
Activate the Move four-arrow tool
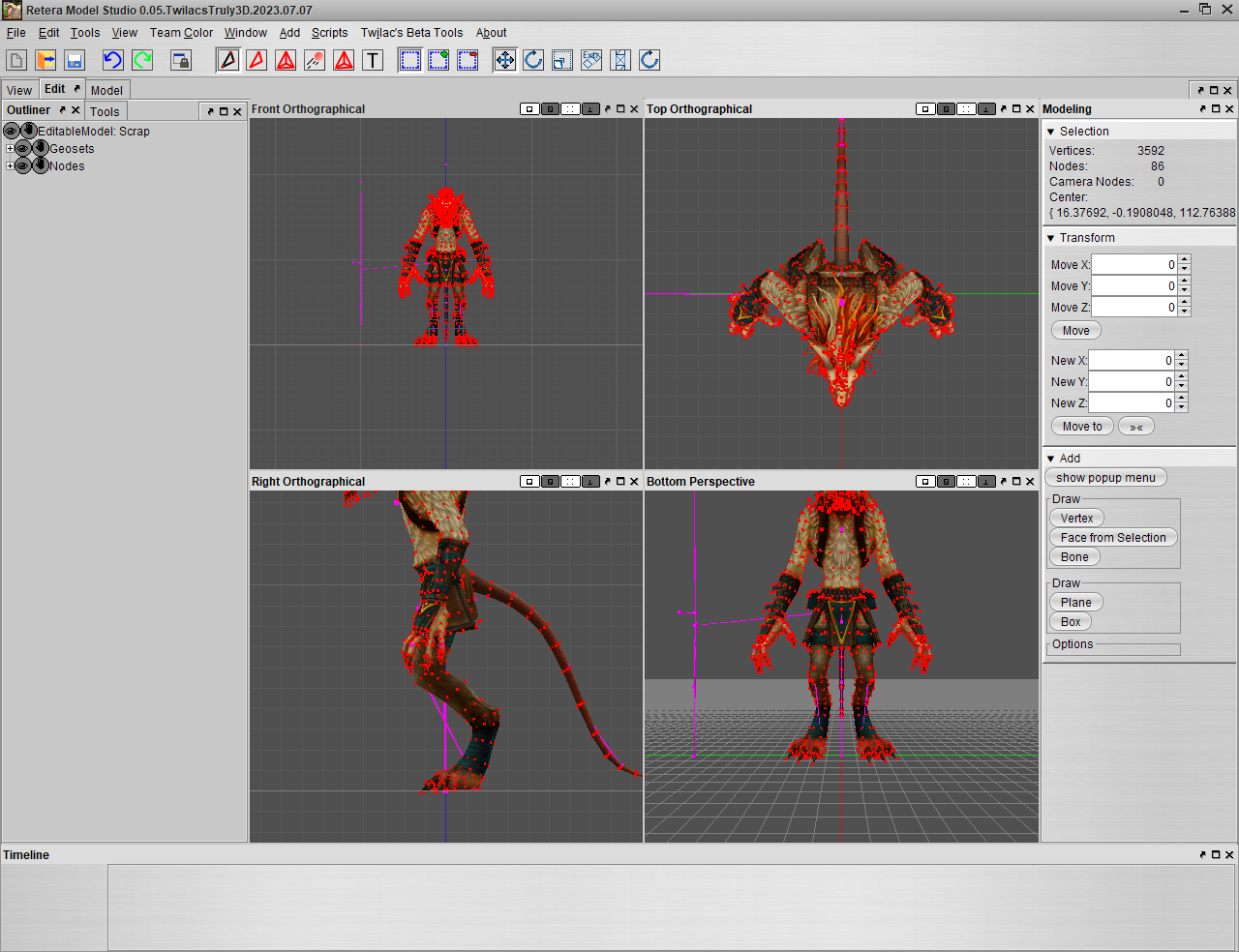click(505, 60)
